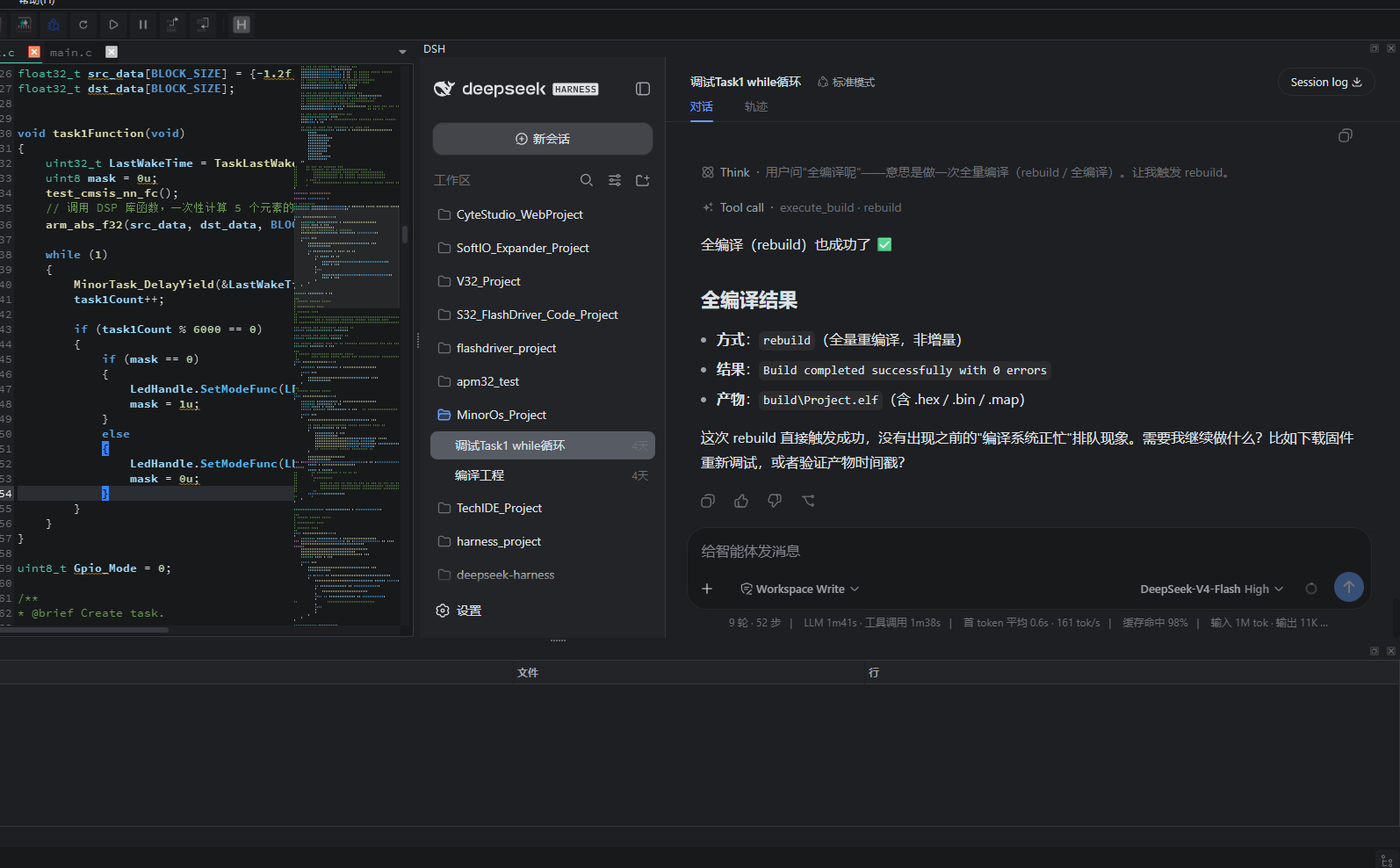Start debugging with the bug icon
Image resolution: width=1400 pixels, height=868 pixels.
[54, 24]
